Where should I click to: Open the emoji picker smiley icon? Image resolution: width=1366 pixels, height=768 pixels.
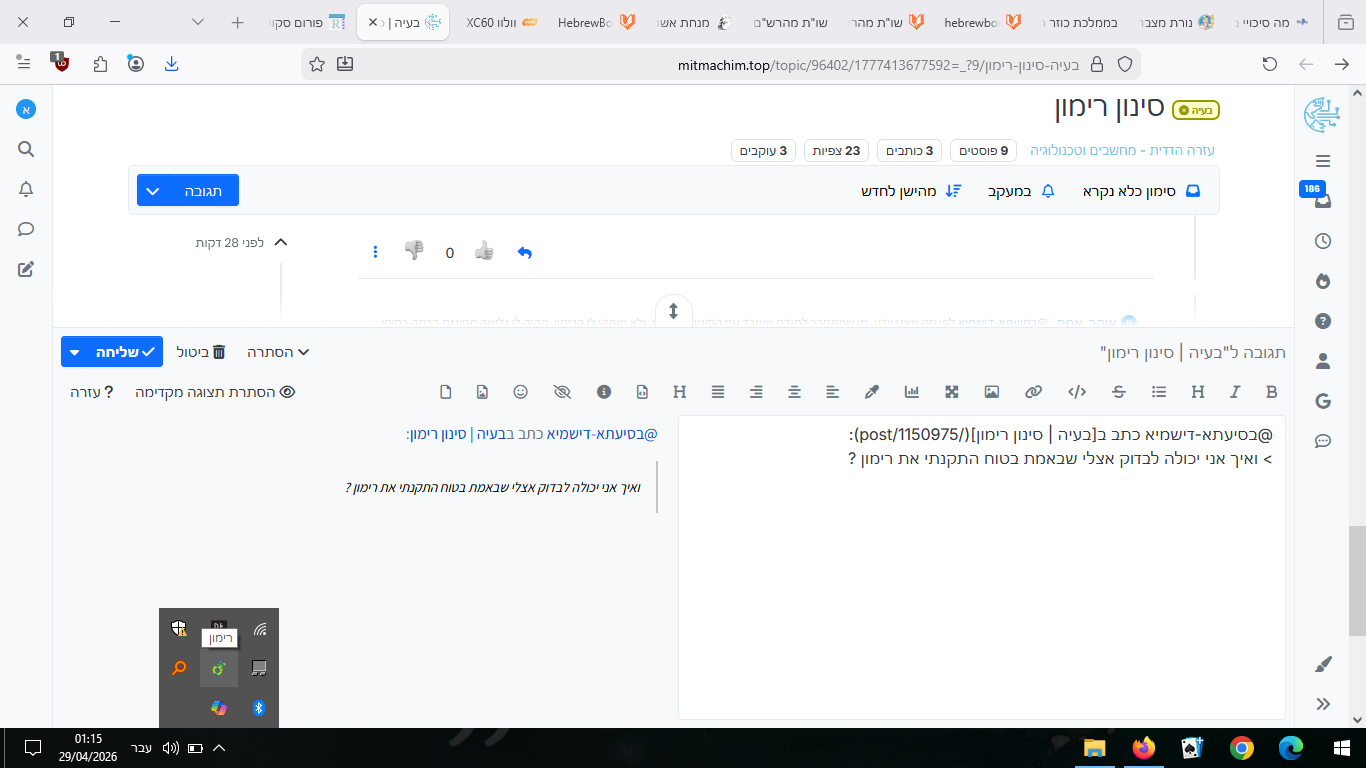point(521,392)
